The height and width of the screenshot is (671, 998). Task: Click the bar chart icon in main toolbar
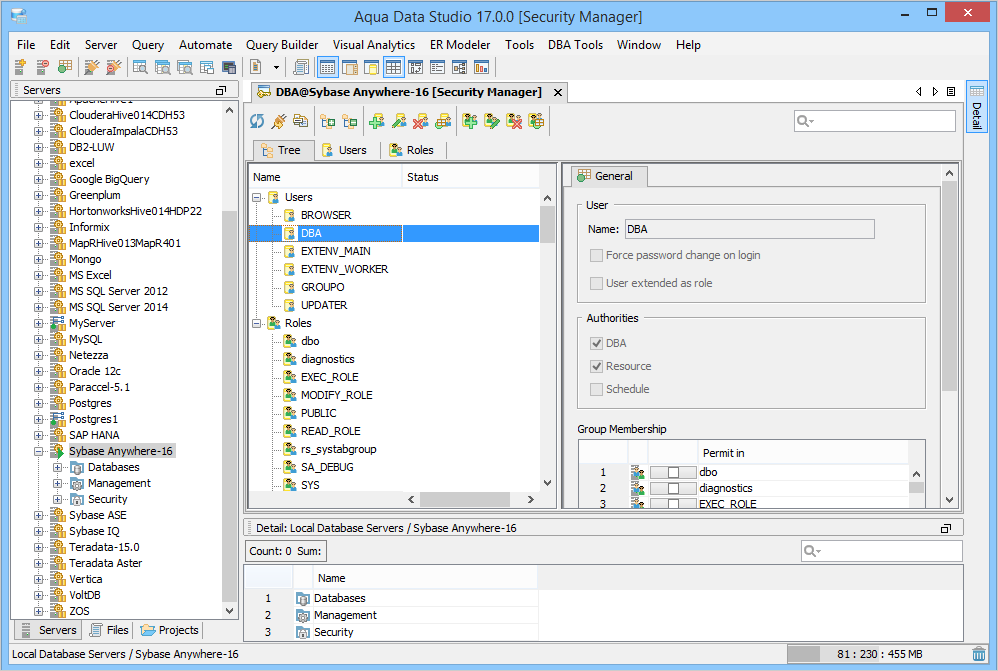click(482, 67)
